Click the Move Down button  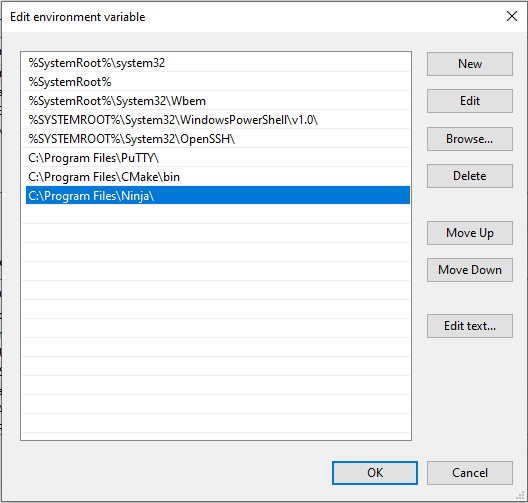470,270
